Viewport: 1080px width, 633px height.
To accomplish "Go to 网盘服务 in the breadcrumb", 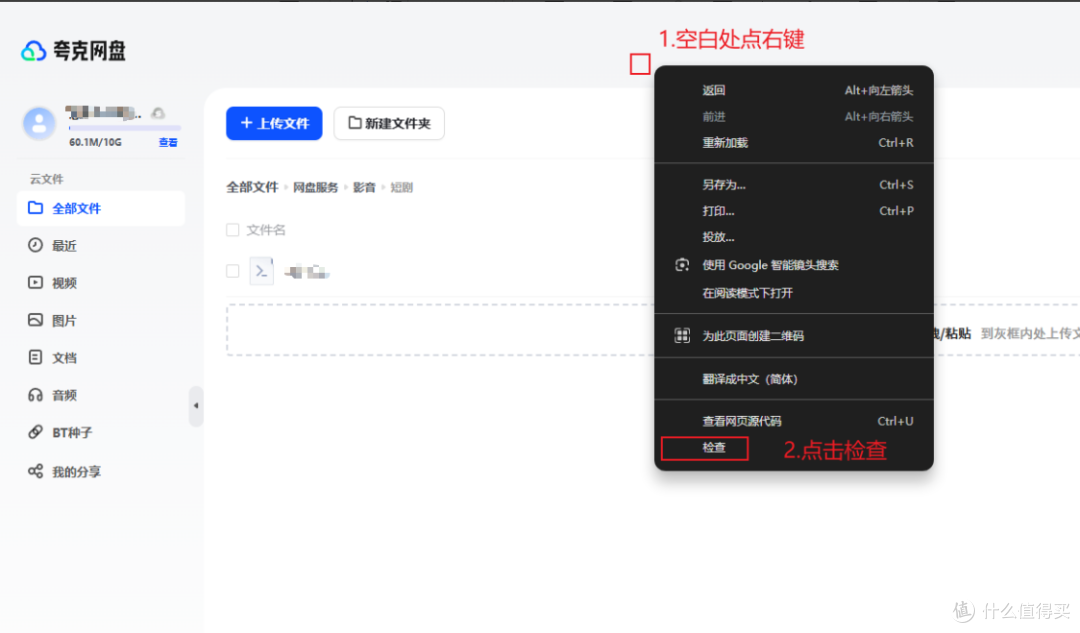I will (315, 187).
